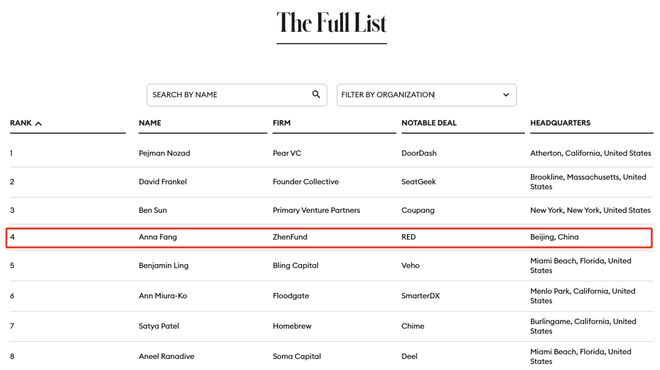Open Aneel Ranadive's entry
The image size is (660, 370).
pyautogui.click(x=166, y=357)
